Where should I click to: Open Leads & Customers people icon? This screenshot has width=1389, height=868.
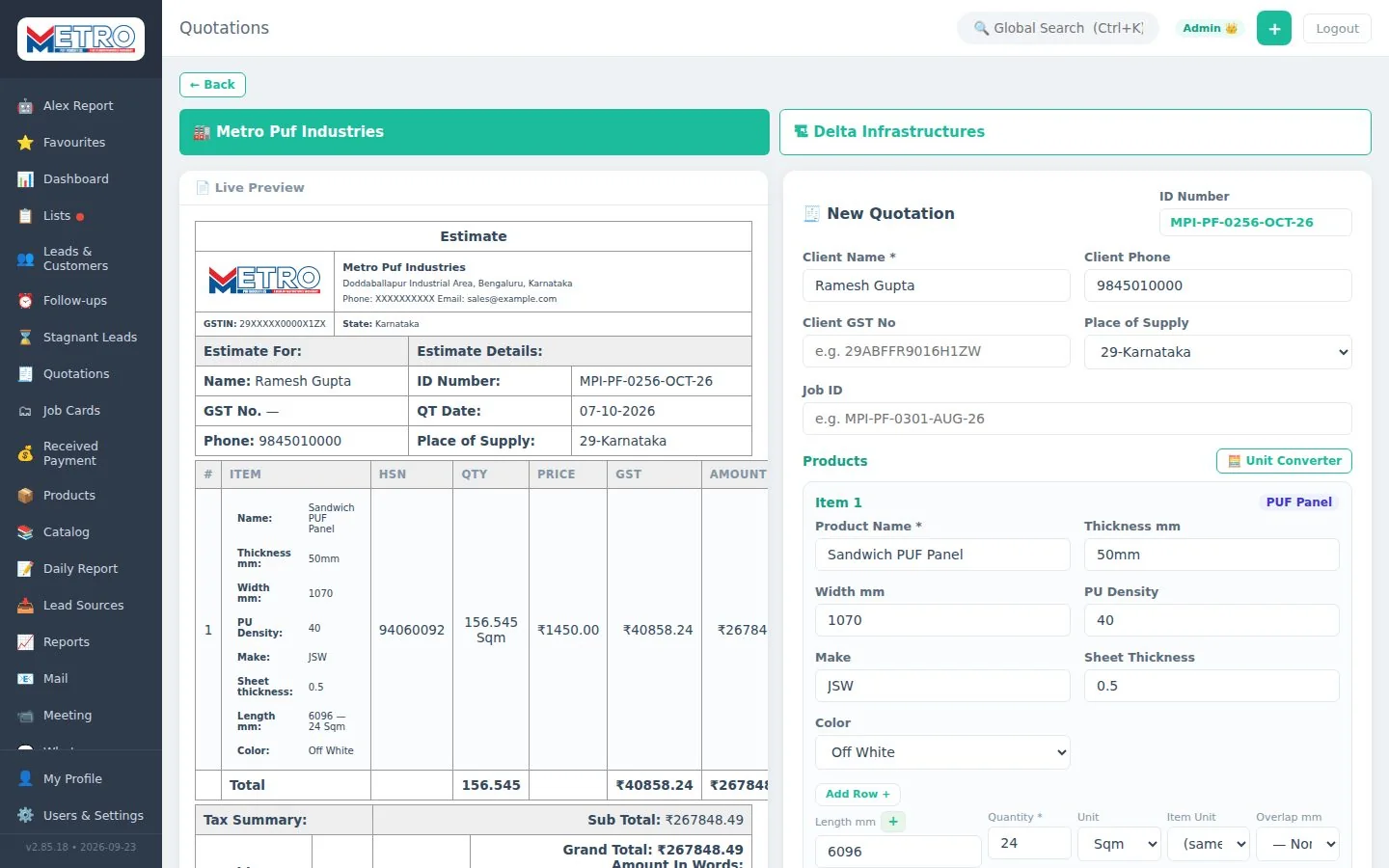(25, 258)
